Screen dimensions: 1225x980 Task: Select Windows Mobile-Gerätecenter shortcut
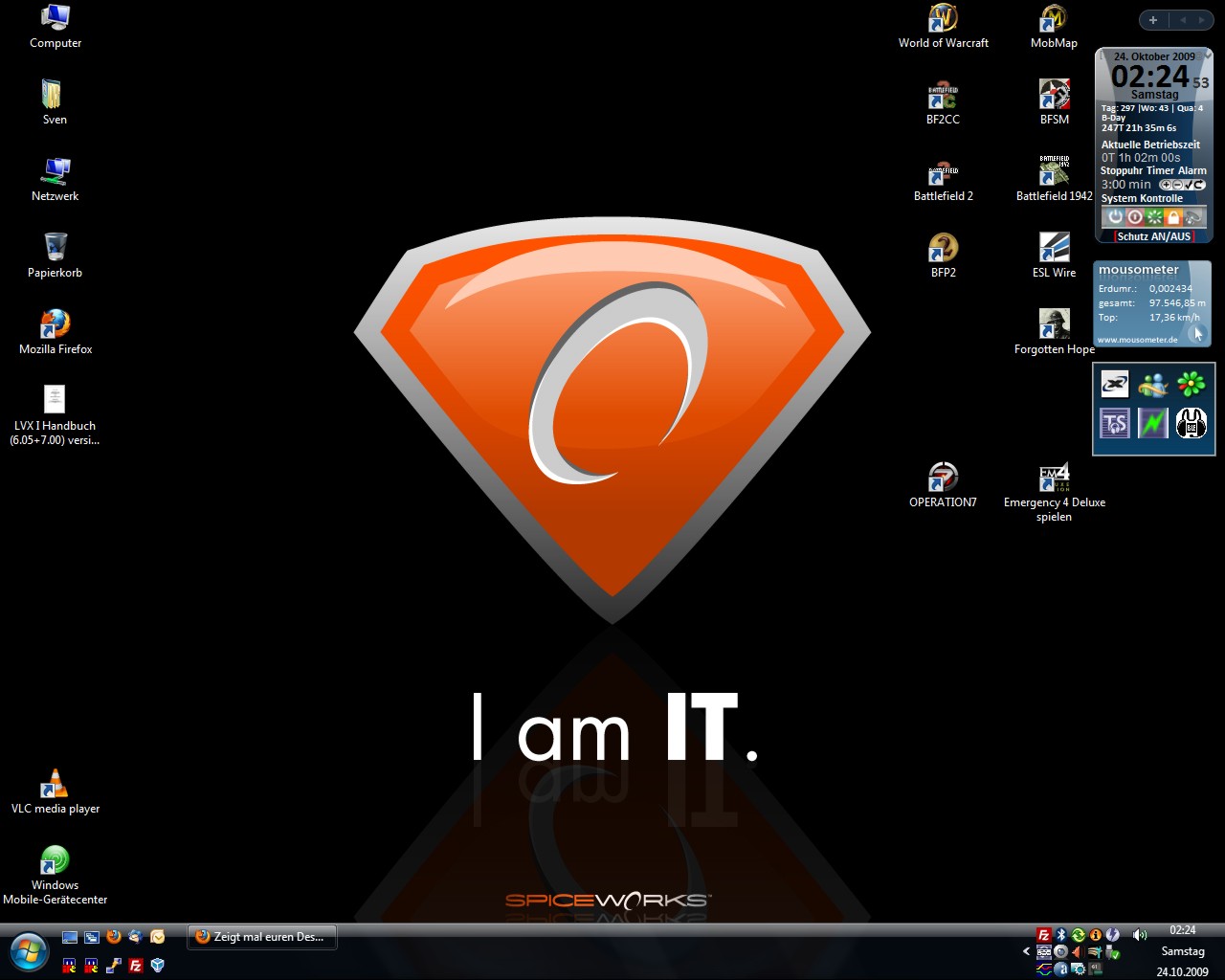click(55, 875)
